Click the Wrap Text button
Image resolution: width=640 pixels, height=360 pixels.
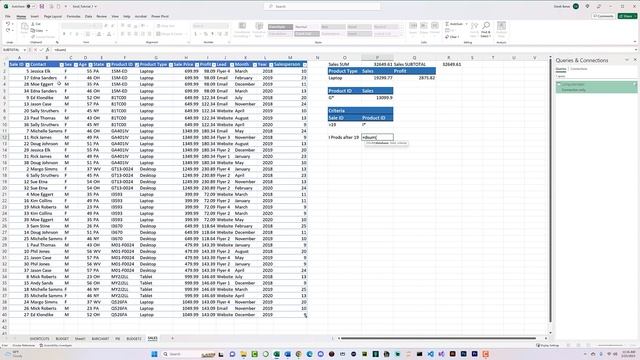(x=165, y=26)
